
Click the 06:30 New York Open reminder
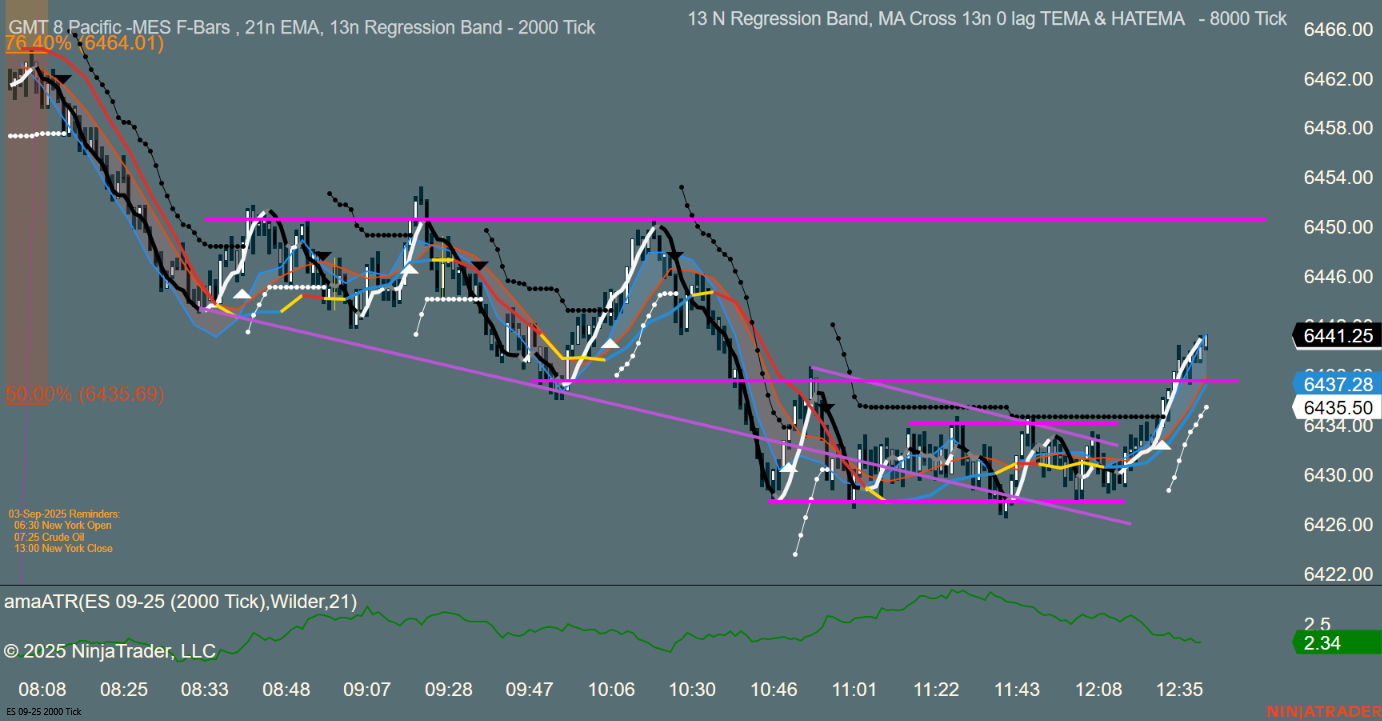63,525
